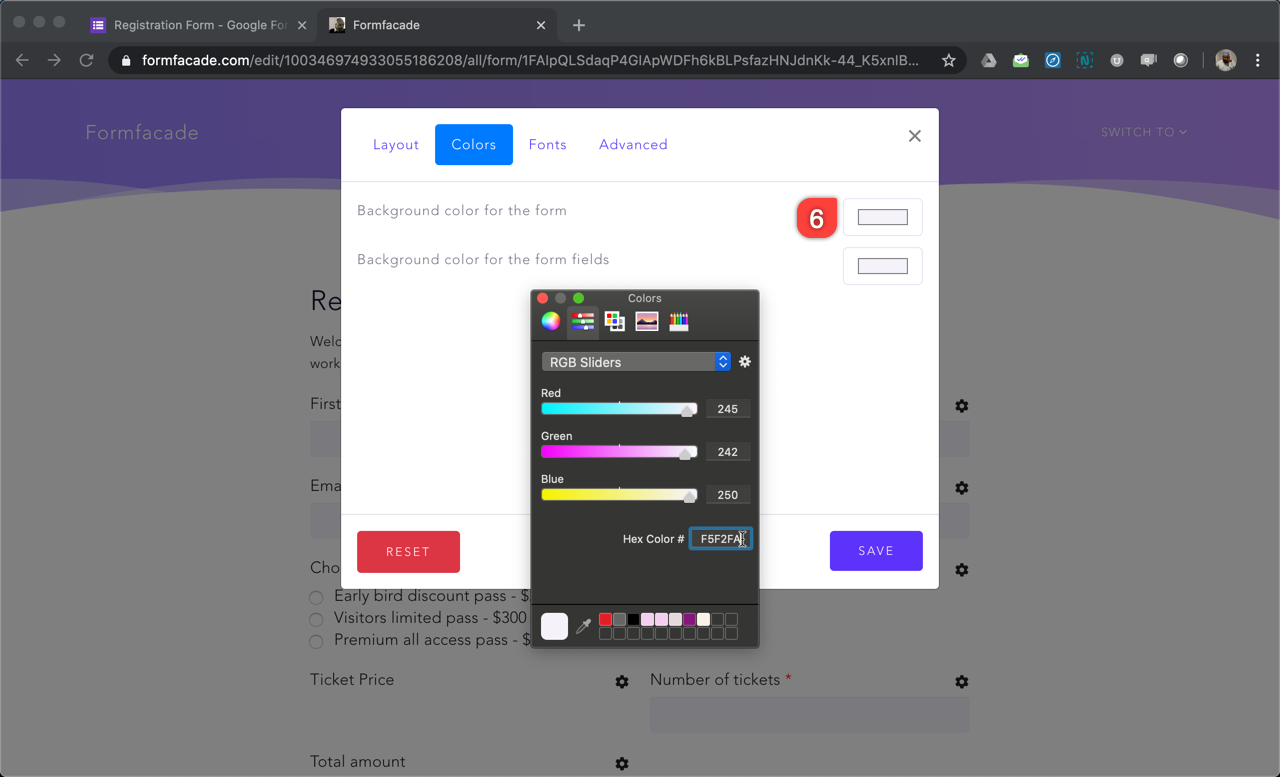Open form fields background color swatch
Image resolution: width=1280 pixels, height=777 pixels.
tap(882, 266)
